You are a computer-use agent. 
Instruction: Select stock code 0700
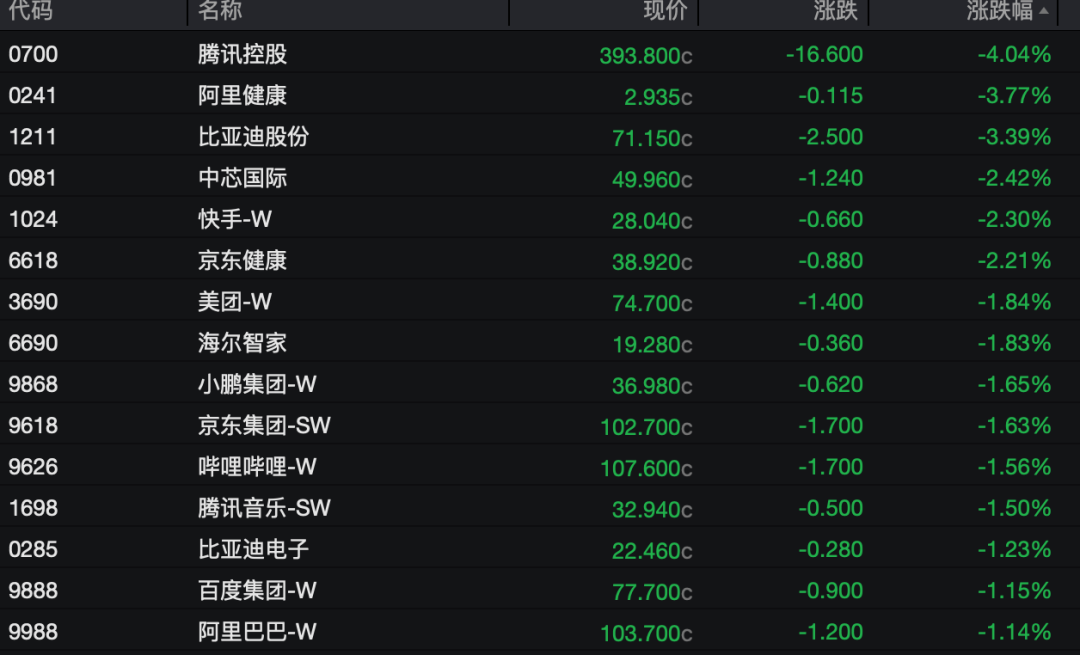33,54
